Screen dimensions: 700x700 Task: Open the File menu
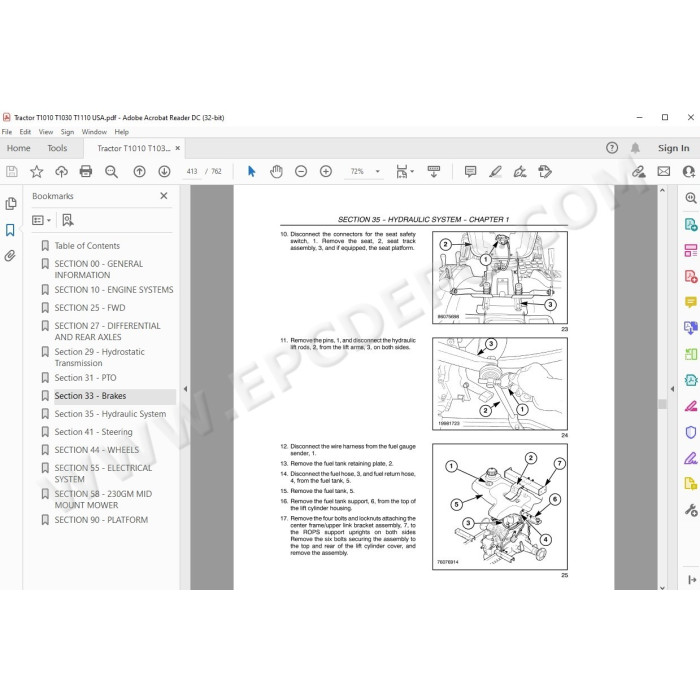tap(7, 132)
